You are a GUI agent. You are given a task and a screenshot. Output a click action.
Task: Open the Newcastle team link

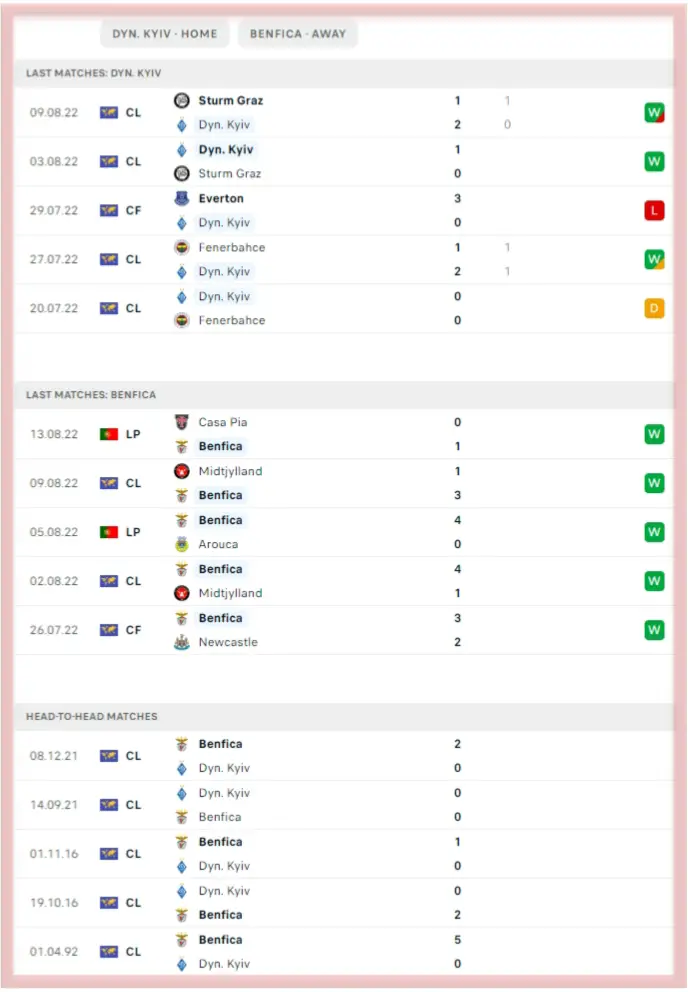coord(228,642)
